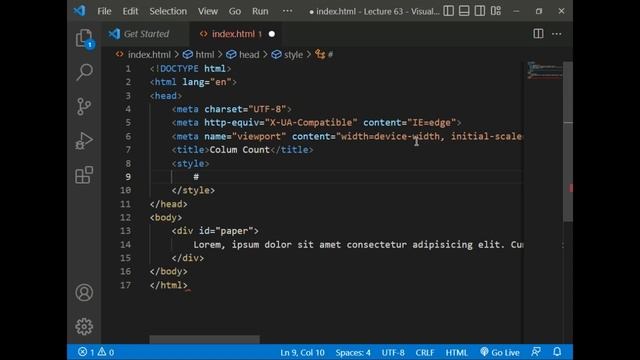The image size is (640, 360).
Task: Click the vertical scrollbar thumb in editor
Action: tap(568, 142)
